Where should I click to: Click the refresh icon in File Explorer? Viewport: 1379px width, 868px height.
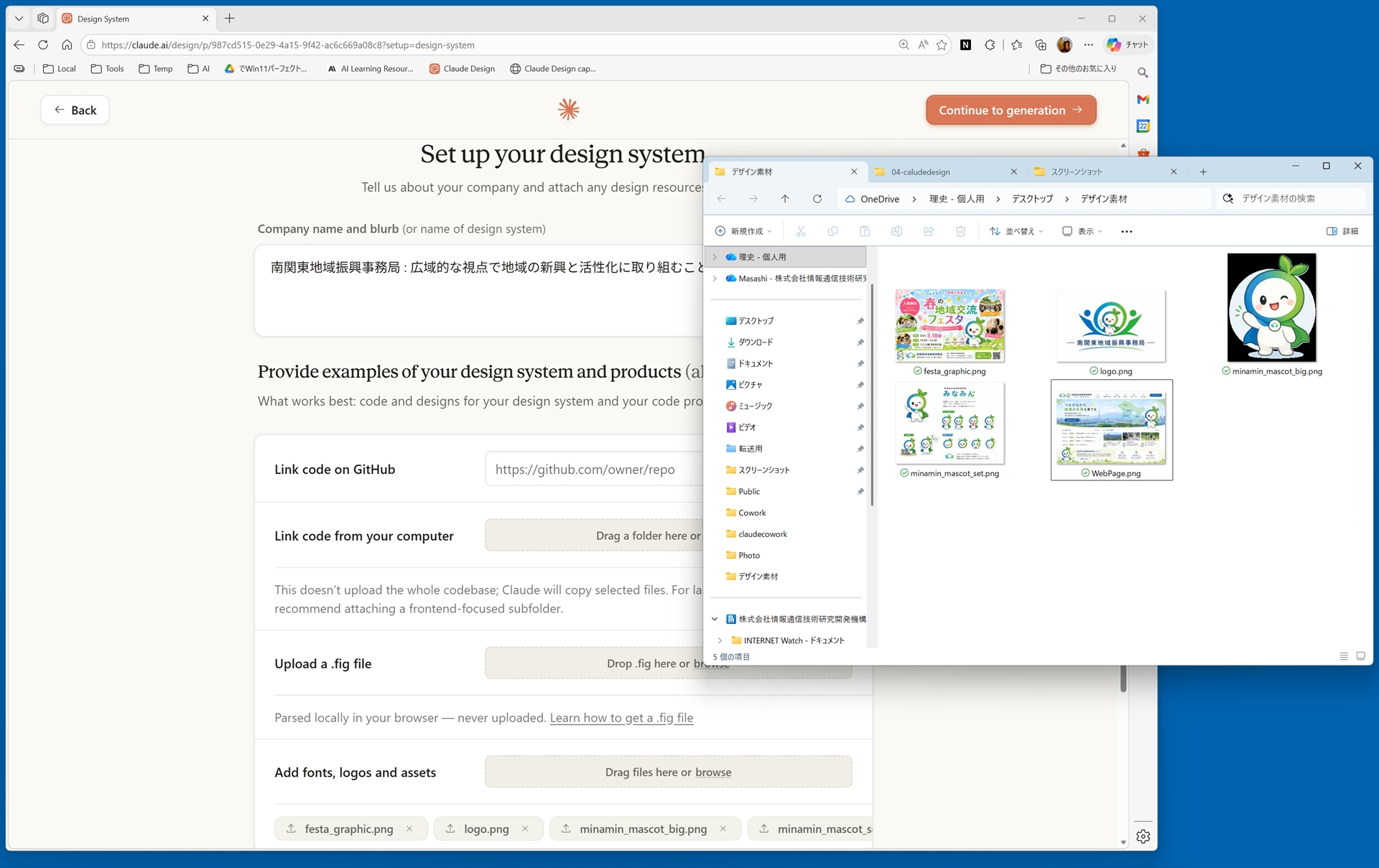(817, 199)
